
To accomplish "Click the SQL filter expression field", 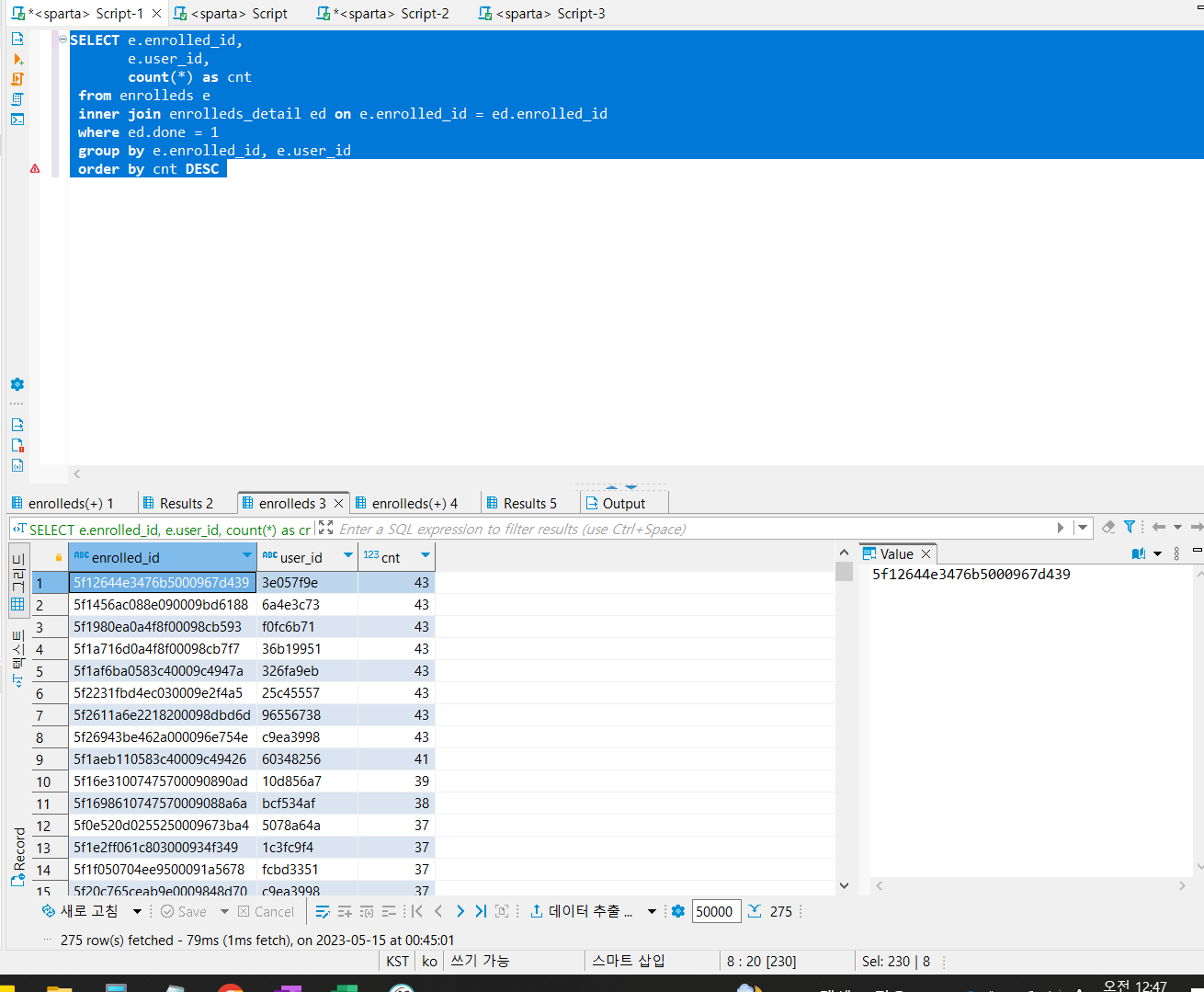I will point(694,529).
